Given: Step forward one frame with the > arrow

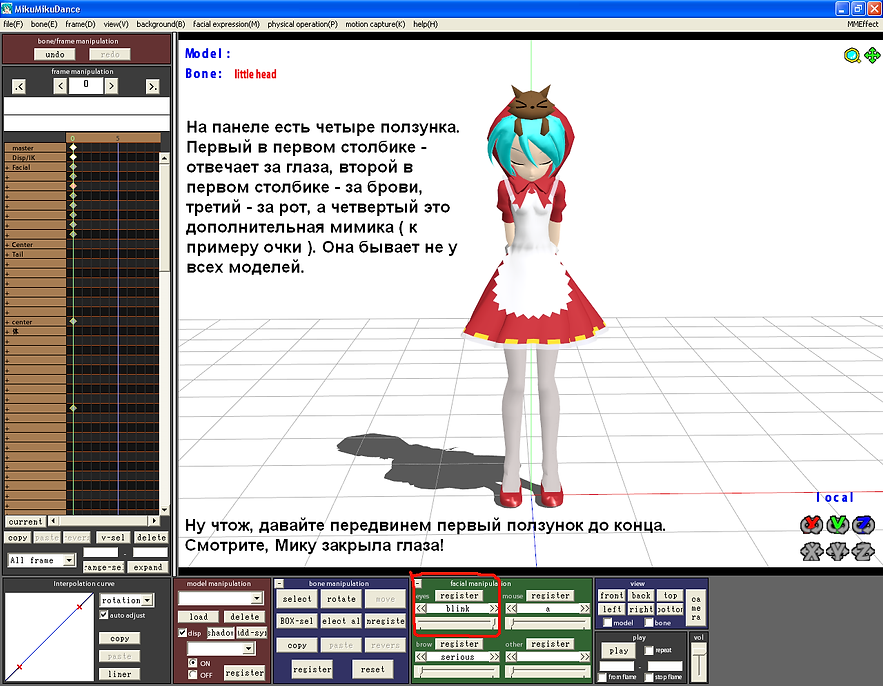Looking at the screenshot, I should click(x=111, y=86).
